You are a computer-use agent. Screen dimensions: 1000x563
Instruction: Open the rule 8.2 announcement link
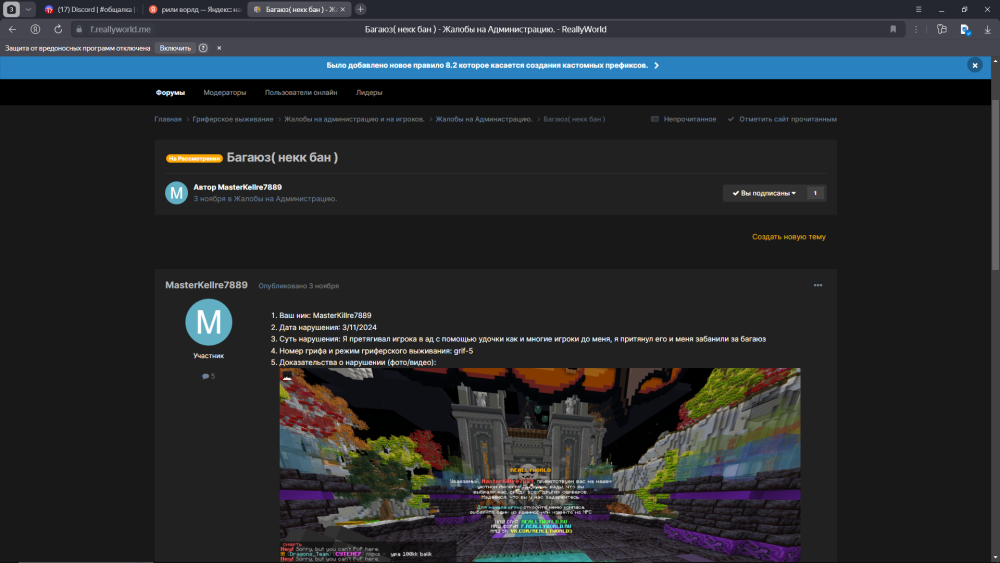492,65
